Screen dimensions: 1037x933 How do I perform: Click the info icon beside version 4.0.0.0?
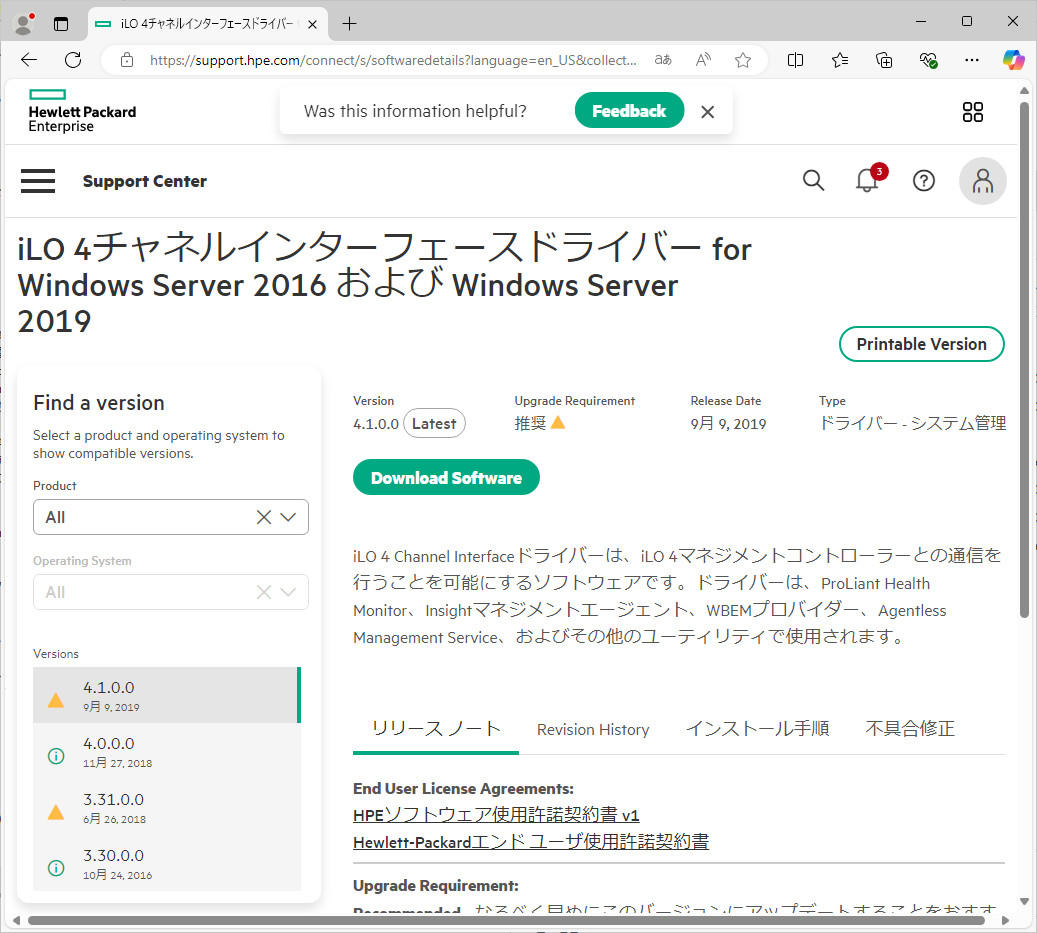56,756
